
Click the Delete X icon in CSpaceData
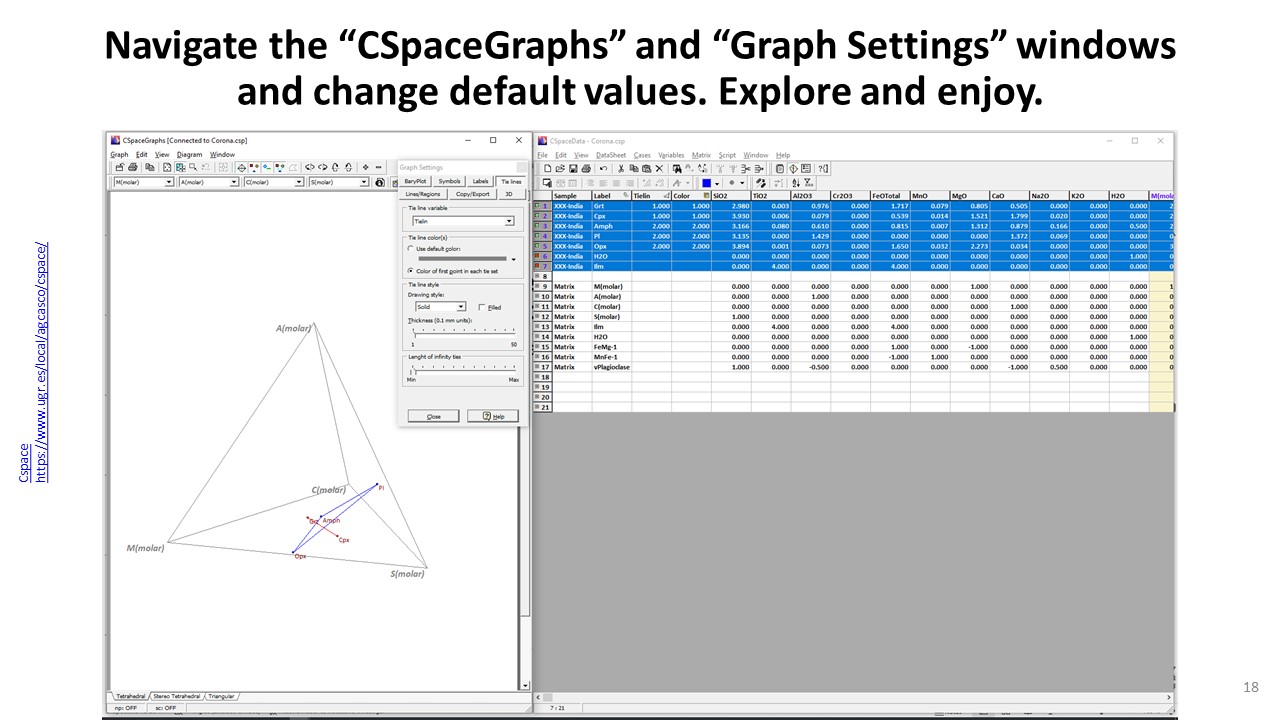pyautogui.click(x=659, y=169)
